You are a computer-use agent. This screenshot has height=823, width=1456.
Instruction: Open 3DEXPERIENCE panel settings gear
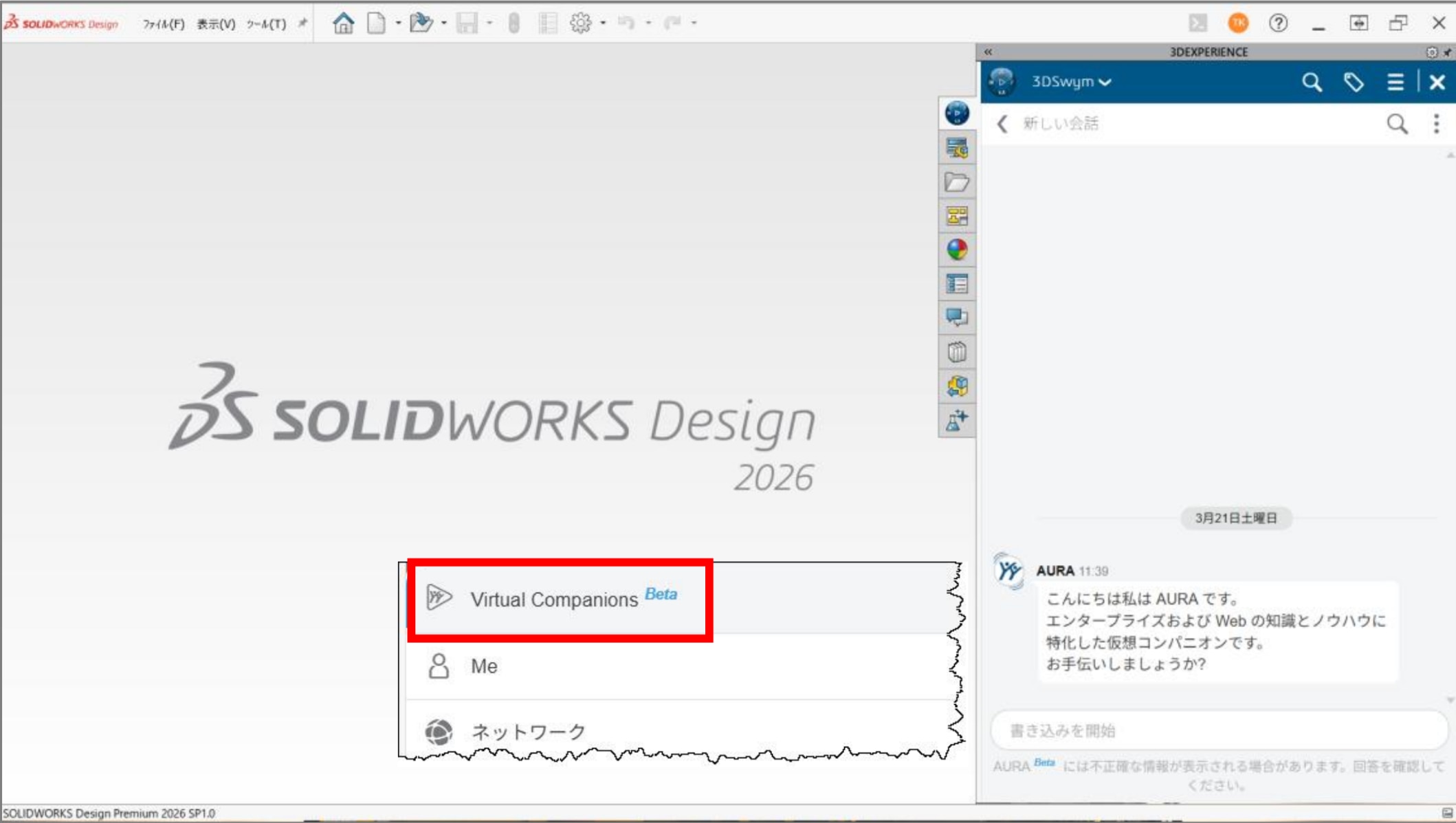[1431, 52]
